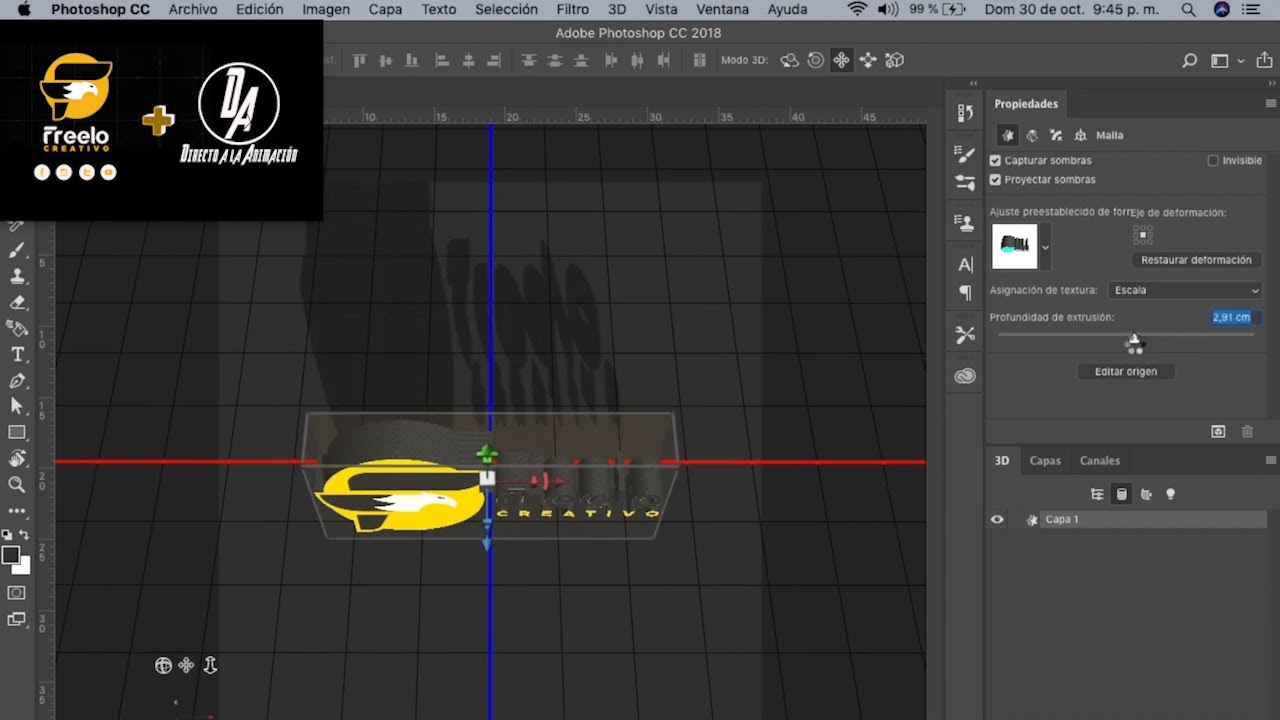Select the Rectangle shape tool

(x=17, y=432)
